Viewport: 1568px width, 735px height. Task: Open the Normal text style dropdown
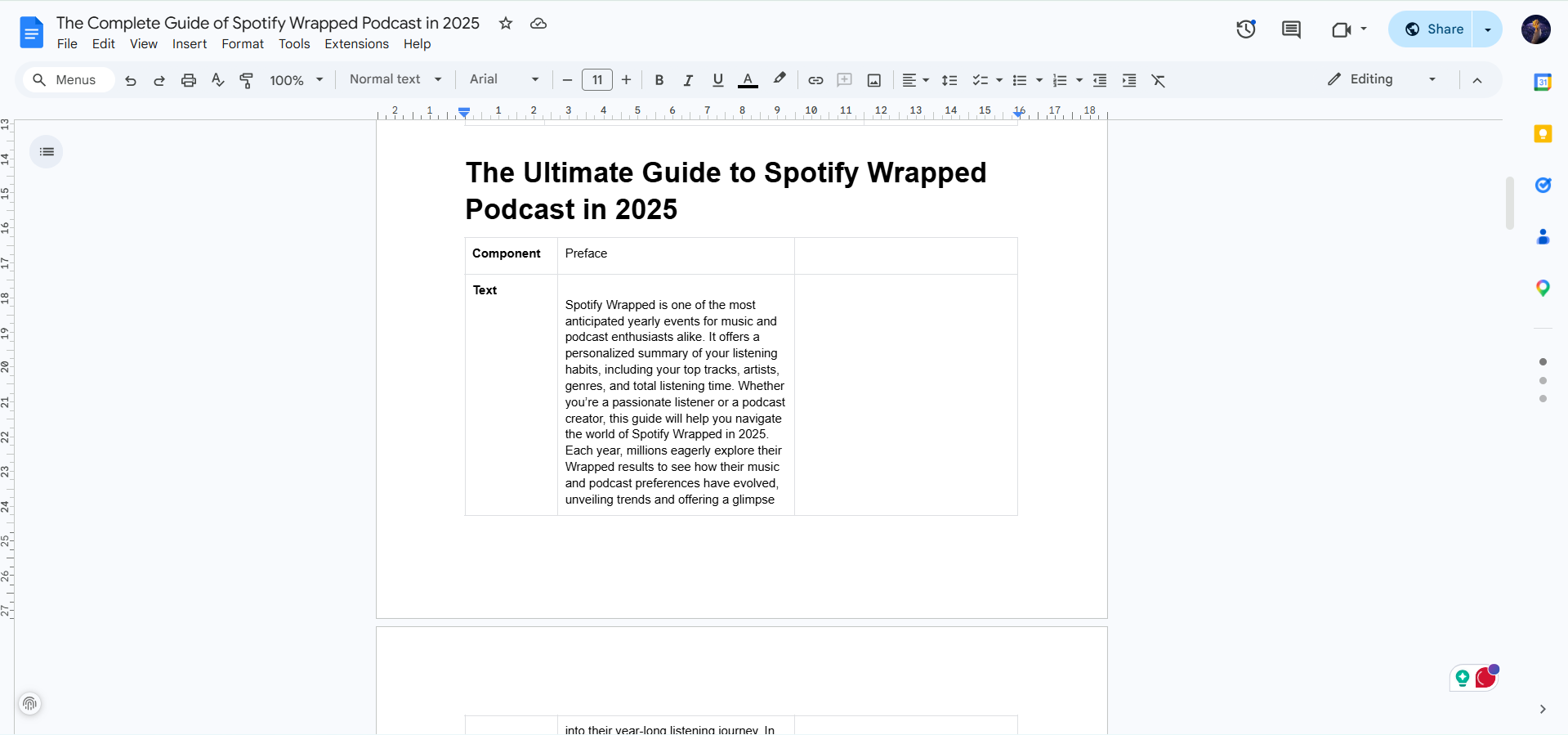click(396, 79)
